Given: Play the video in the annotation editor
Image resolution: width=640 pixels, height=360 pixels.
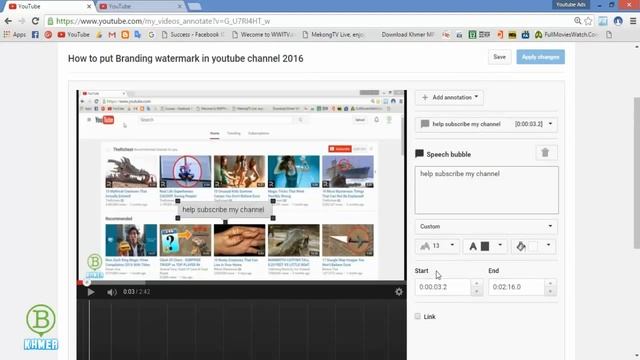Looking at the screenshot, I should pyautogui.click(x=91, y=292).
